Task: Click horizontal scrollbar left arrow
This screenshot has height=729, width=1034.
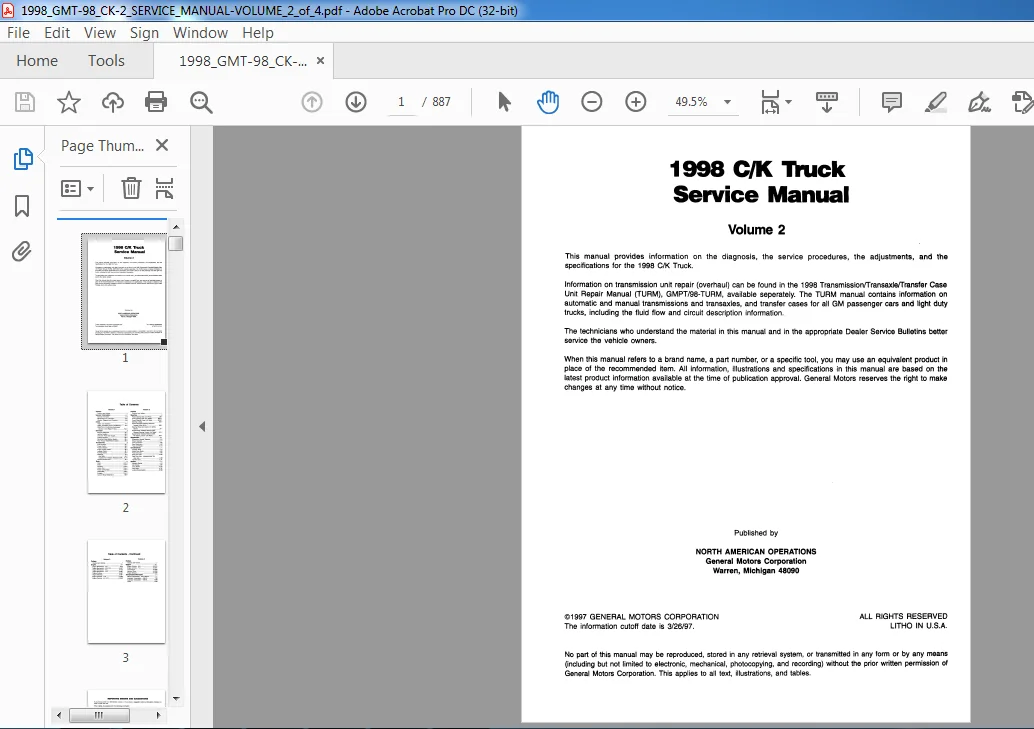Action: click(59, 715)
